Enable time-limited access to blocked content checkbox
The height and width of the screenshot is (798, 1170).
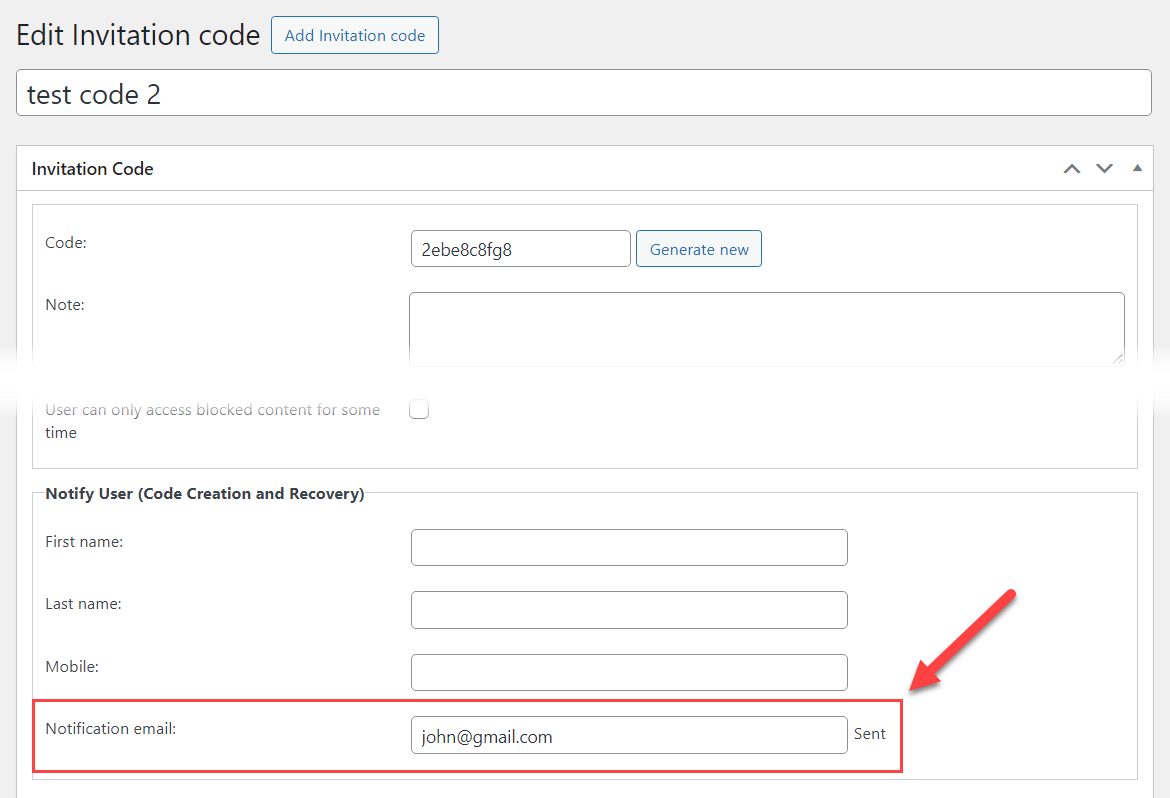pyautogui.click(x=419, y=409)
